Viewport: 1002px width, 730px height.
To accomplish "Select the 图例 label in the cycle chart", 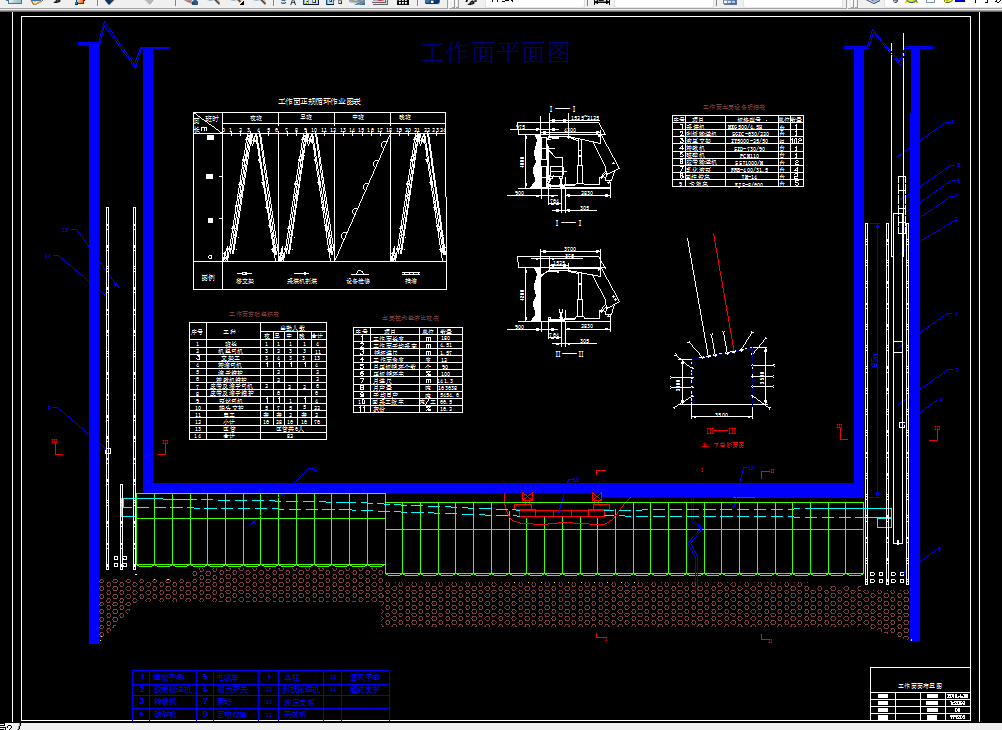I will [x=208, y=278].
